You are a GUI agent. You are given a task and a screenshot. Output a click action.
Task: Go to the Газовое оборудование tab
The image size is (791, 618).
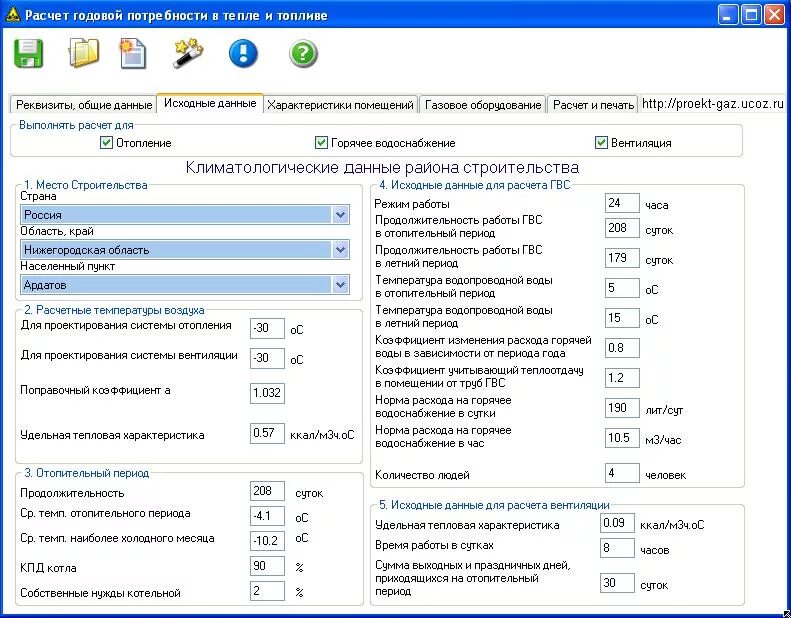click(483, 105)
